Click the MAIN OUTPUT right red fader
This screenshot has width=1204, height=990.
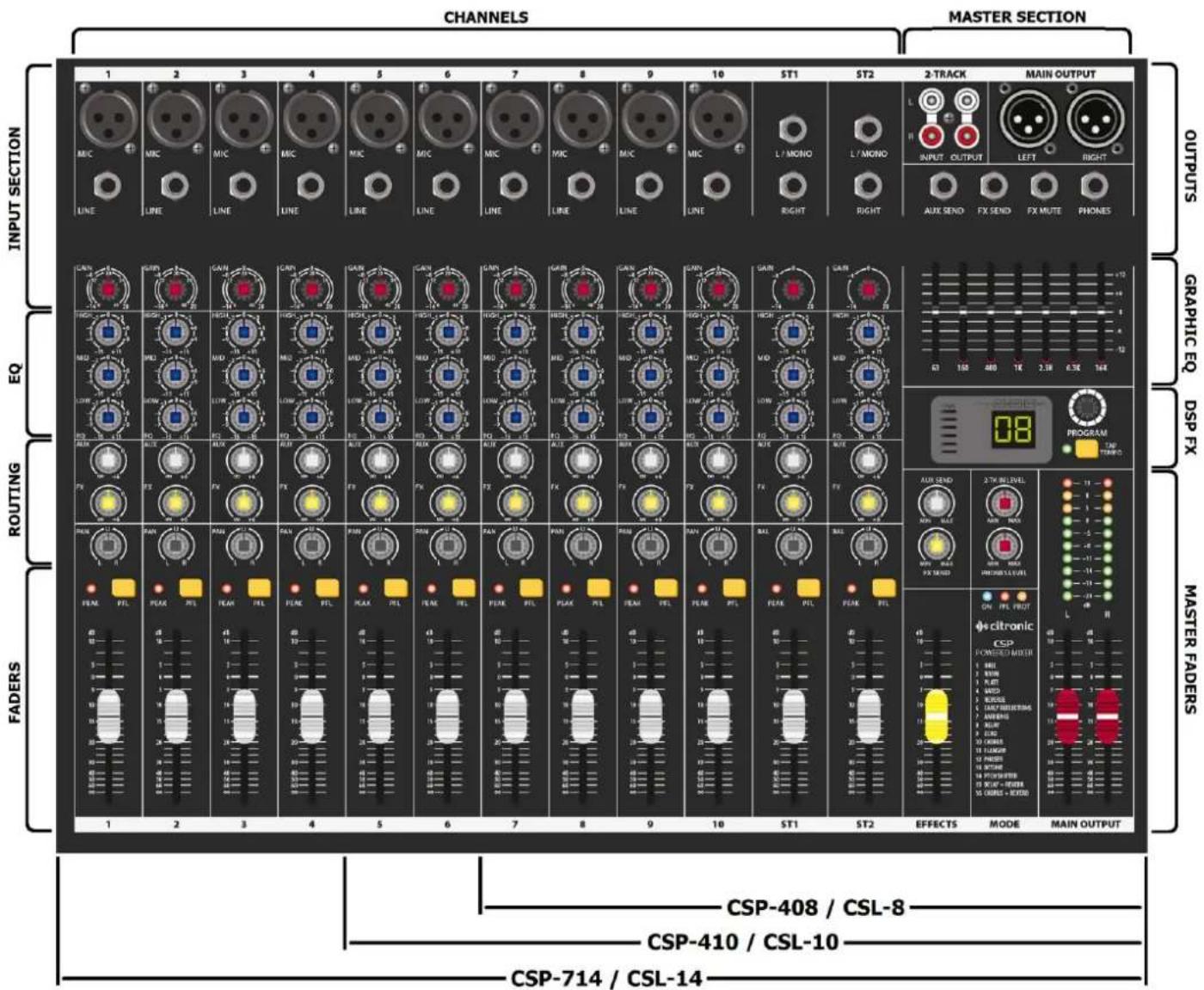[x=1108, y=716]
